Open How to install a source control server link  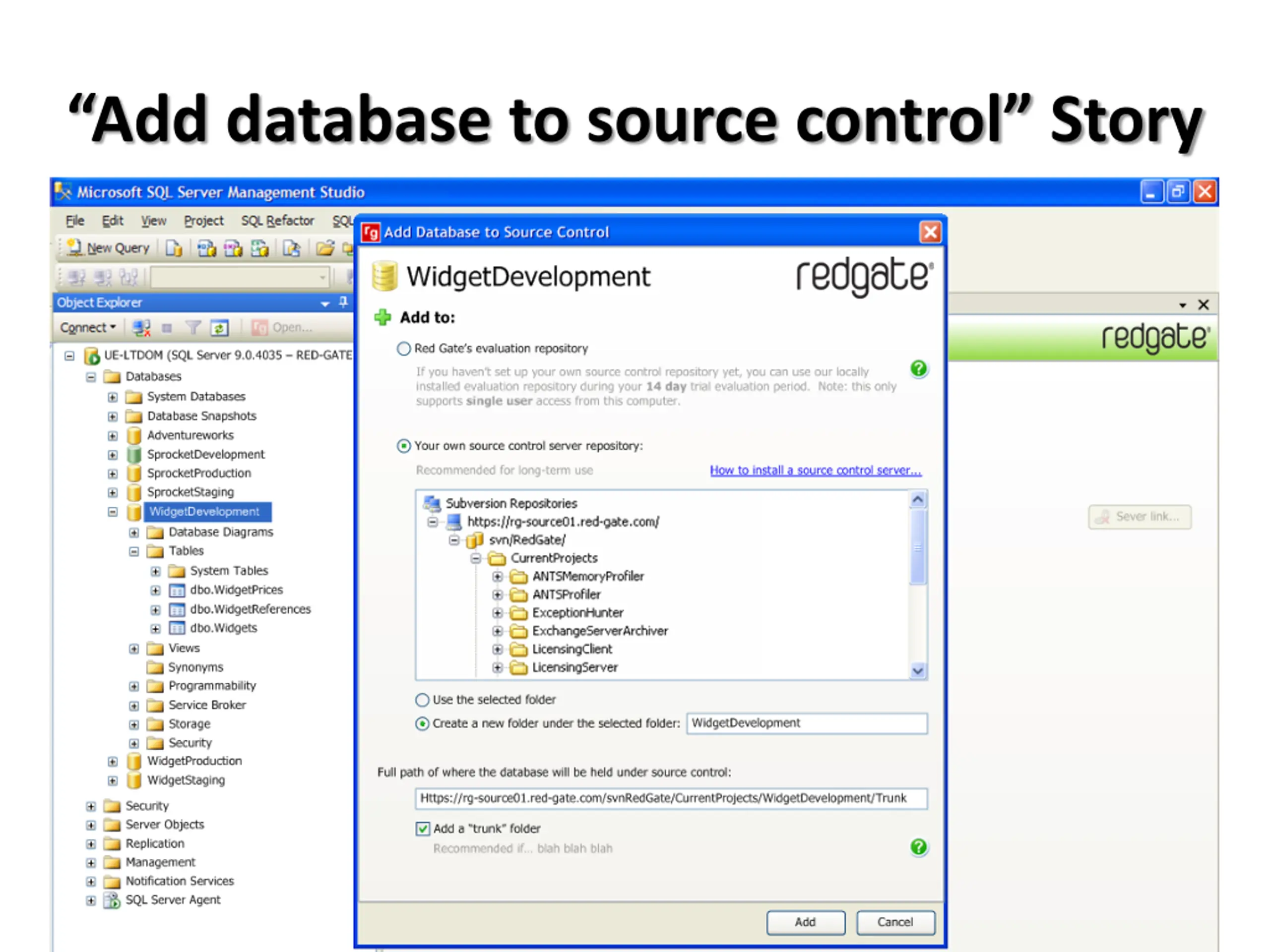tap(815, 471)
